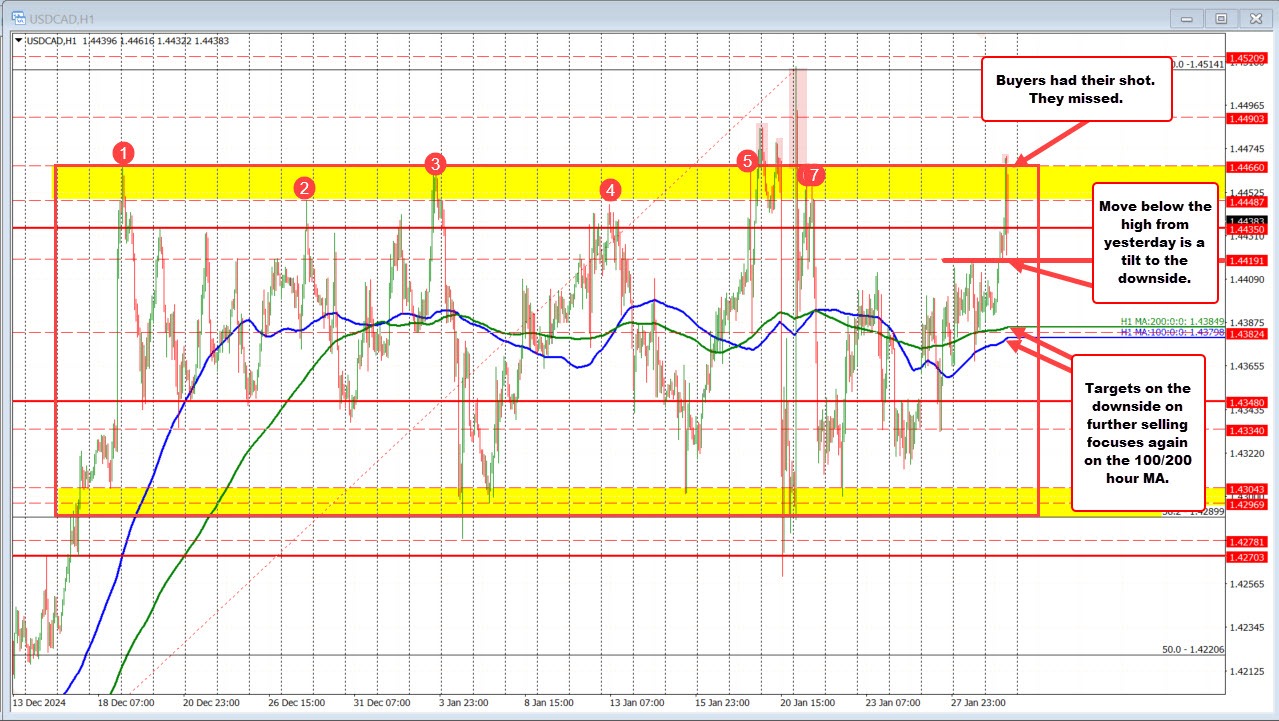1279x721 pixels.
Task: Click circled marker 1 above the price peak
Action: [x=123, y=154]
